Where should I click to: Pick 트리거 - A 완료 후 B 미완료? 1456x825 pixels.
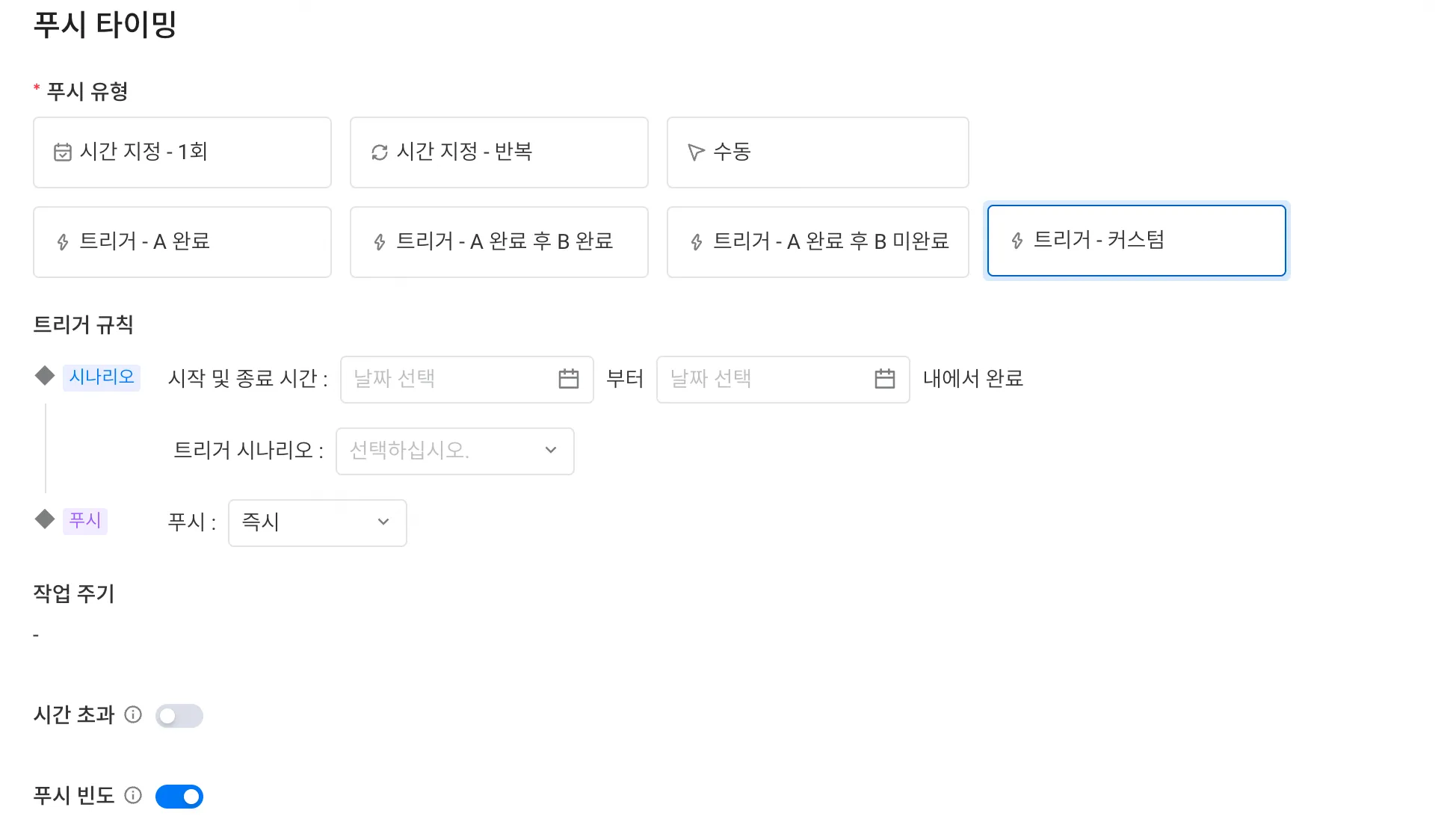(817, 242)
